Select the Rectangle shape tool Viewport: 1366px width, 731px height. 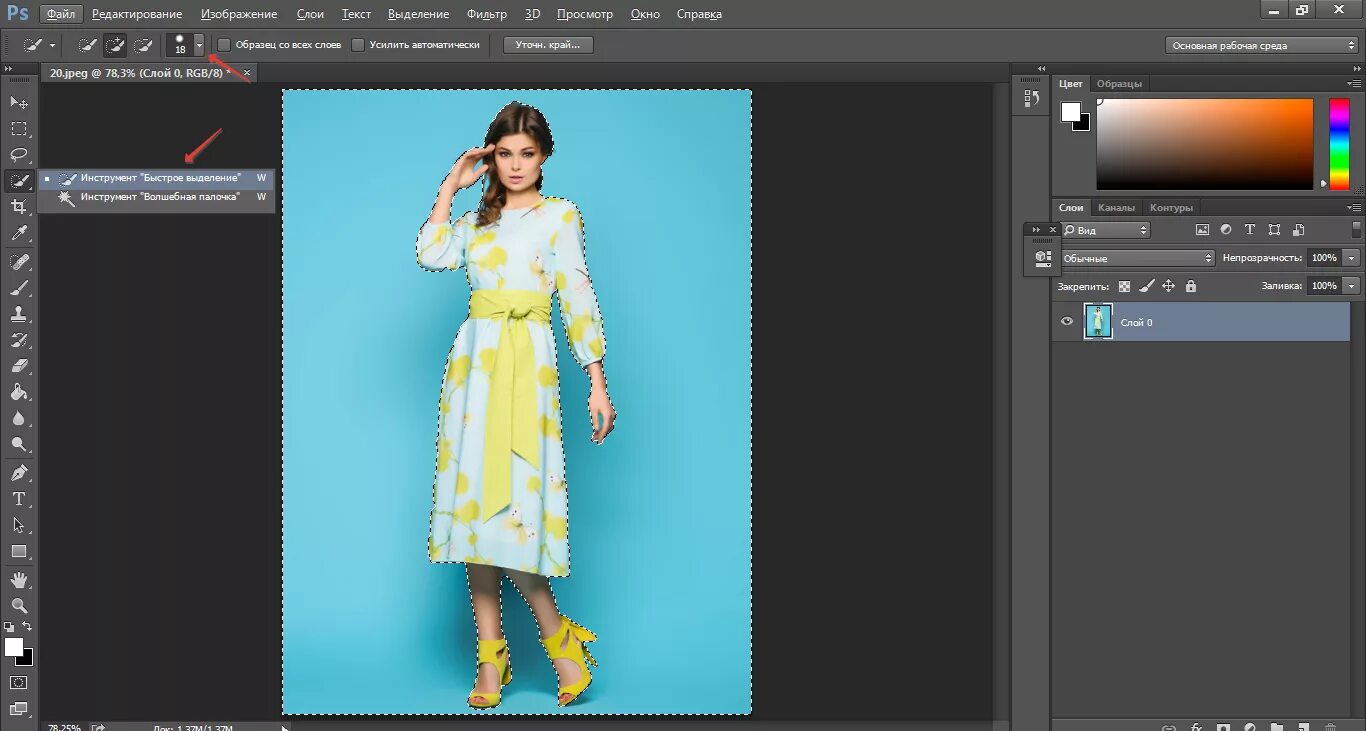(18, 551)
